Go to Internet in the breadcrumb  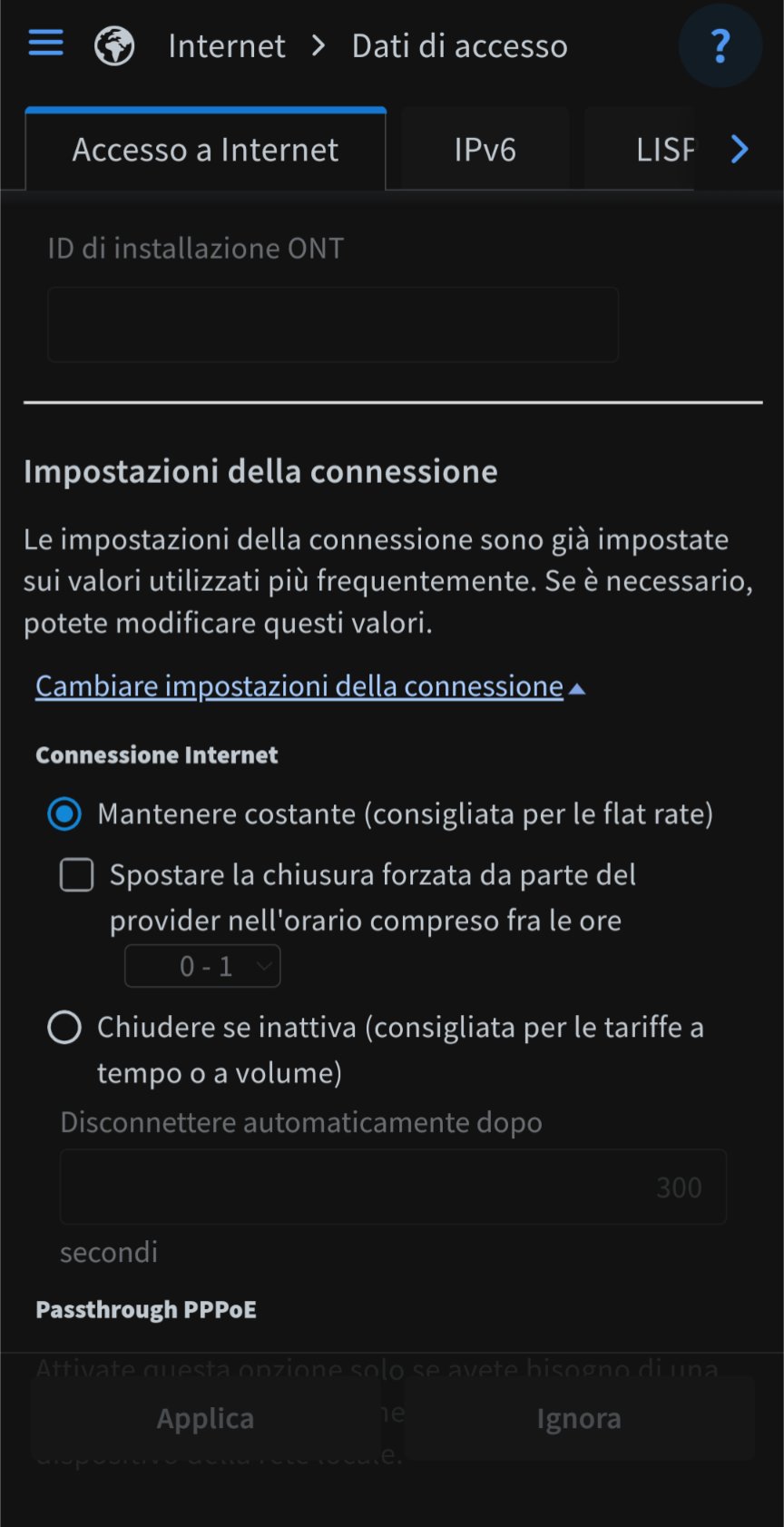[227, 45]
